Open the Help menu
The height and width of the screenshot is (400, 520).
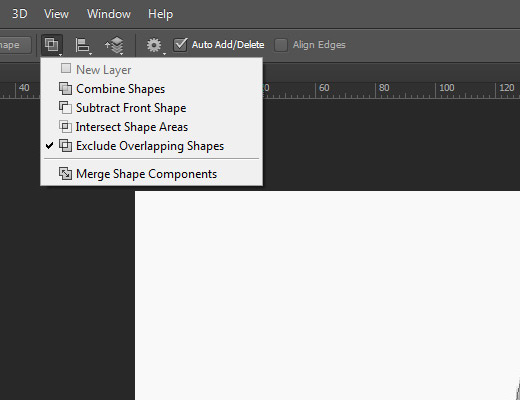(x=160, y=14)
